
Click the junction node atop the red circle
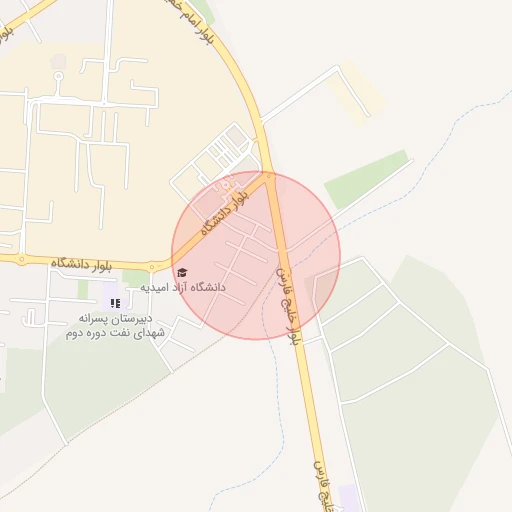click(x=269, y=176)
